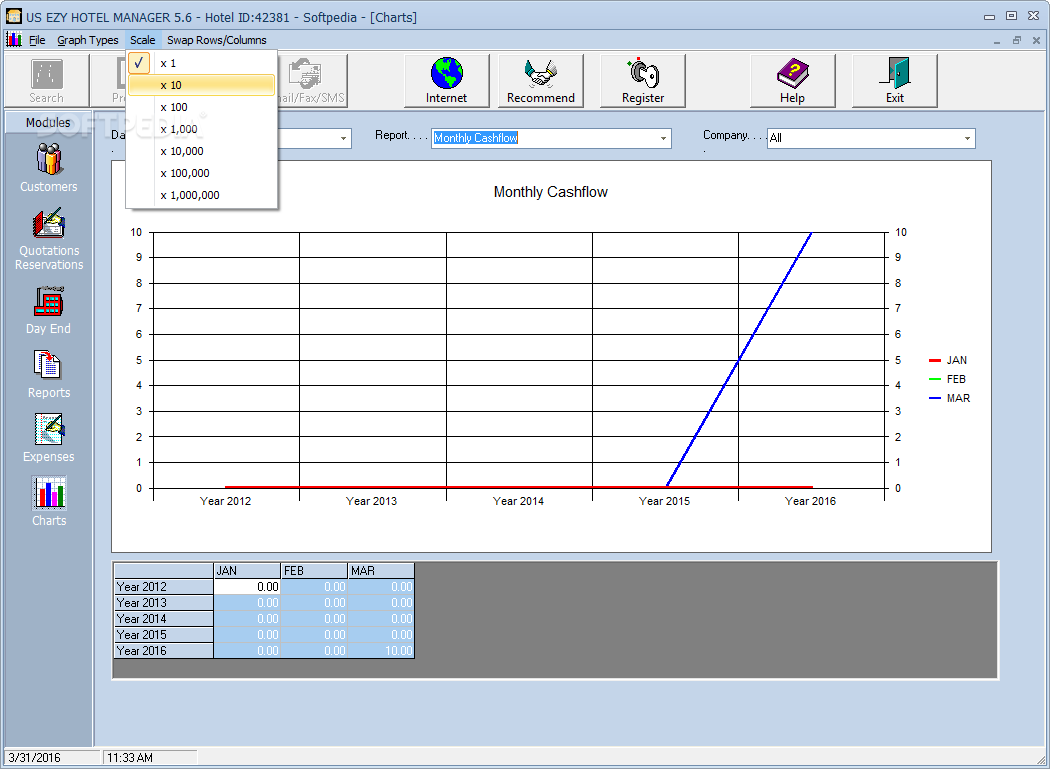Screen dimensions: 1050x769
Task: Open the Expenses module
Action: [48, 438]
